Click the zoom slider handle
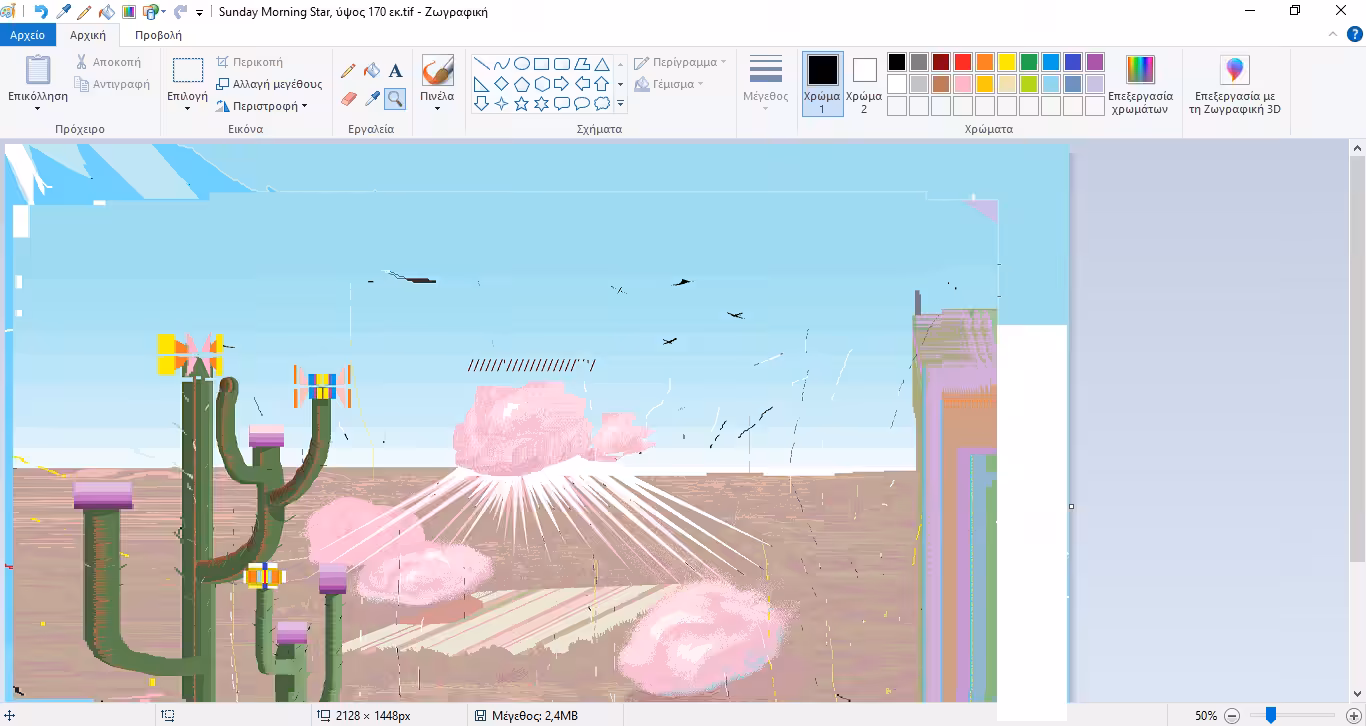1366x726 pixels. 1271,715
